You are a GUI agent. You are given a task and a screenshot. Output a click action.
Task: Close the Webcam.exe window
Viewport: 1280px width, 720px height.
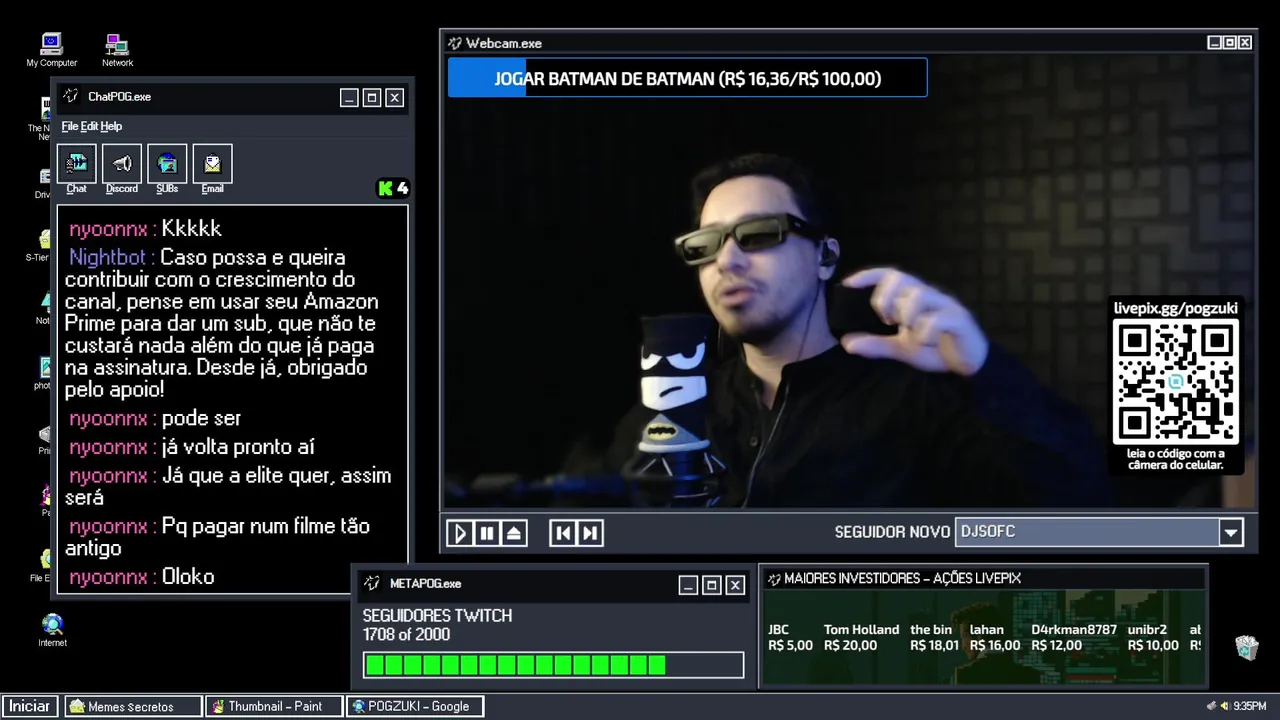tap(1245, 43)
